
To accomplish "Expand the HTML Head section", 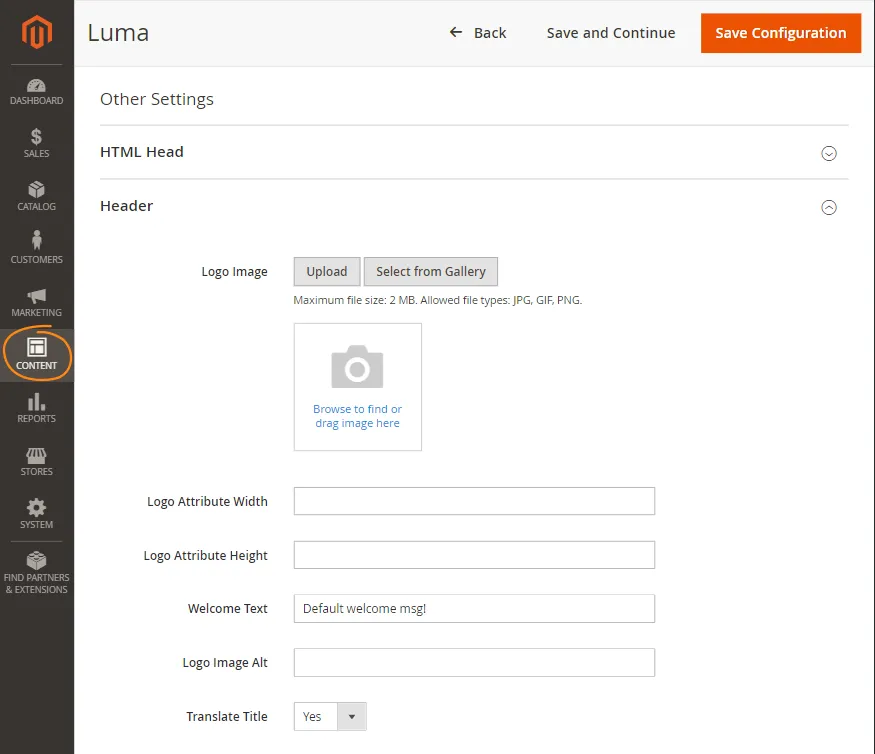I will [829, 153].
